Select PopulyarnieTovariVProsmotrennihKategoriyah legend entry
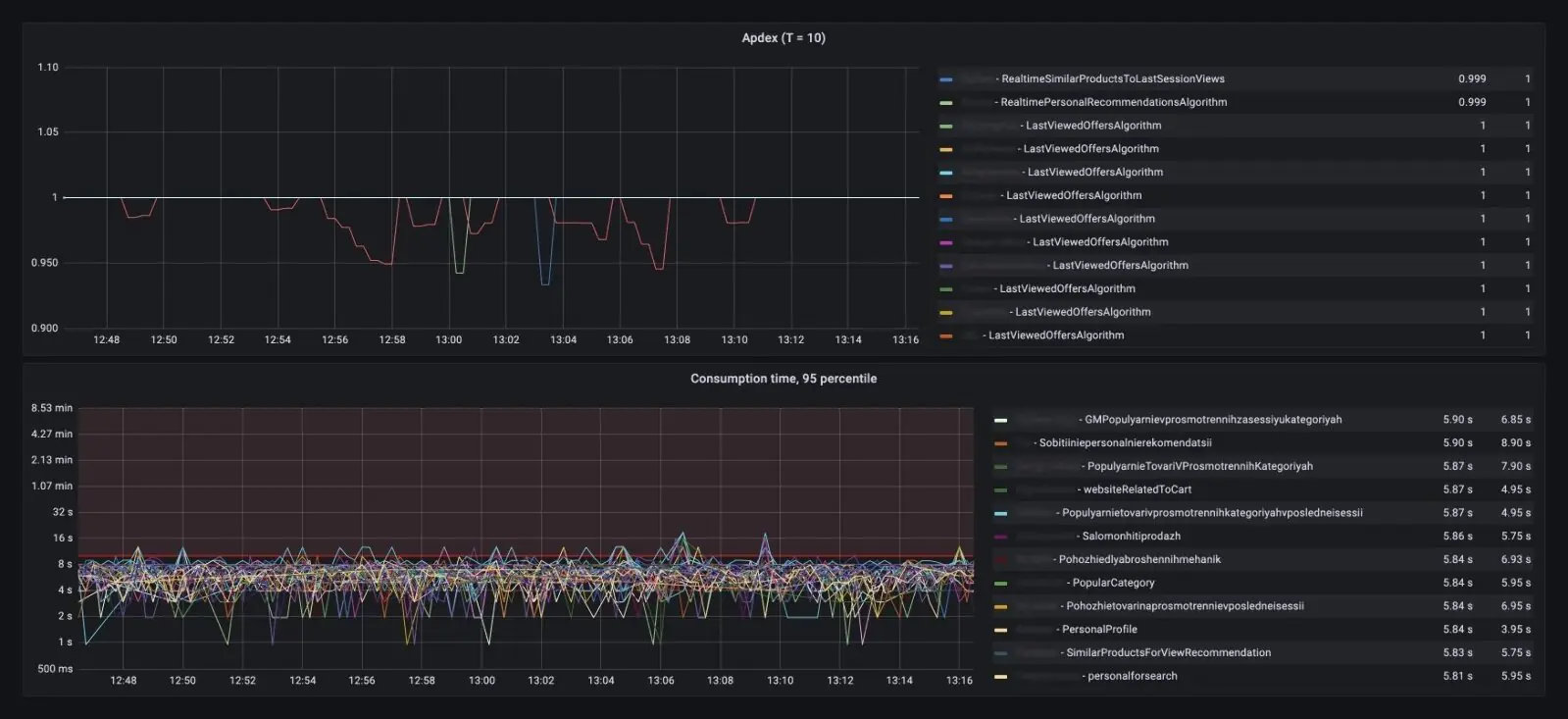 [1200, 467]
